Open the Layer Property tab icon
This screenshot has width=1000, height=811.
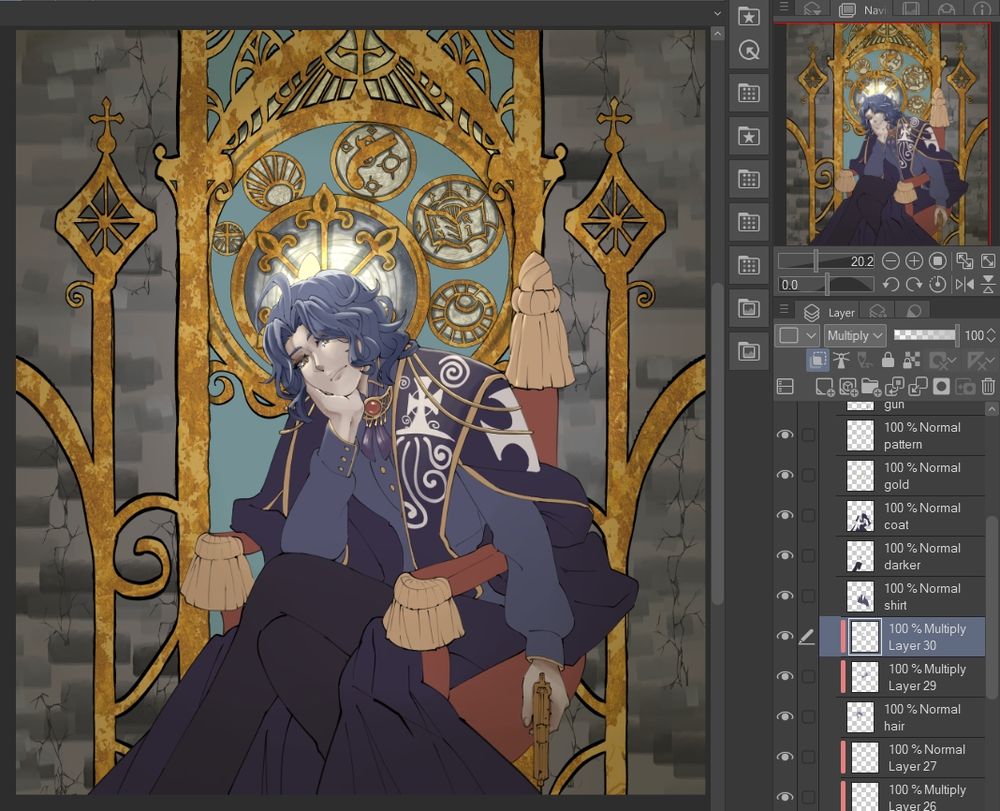(x=913, y=312)
